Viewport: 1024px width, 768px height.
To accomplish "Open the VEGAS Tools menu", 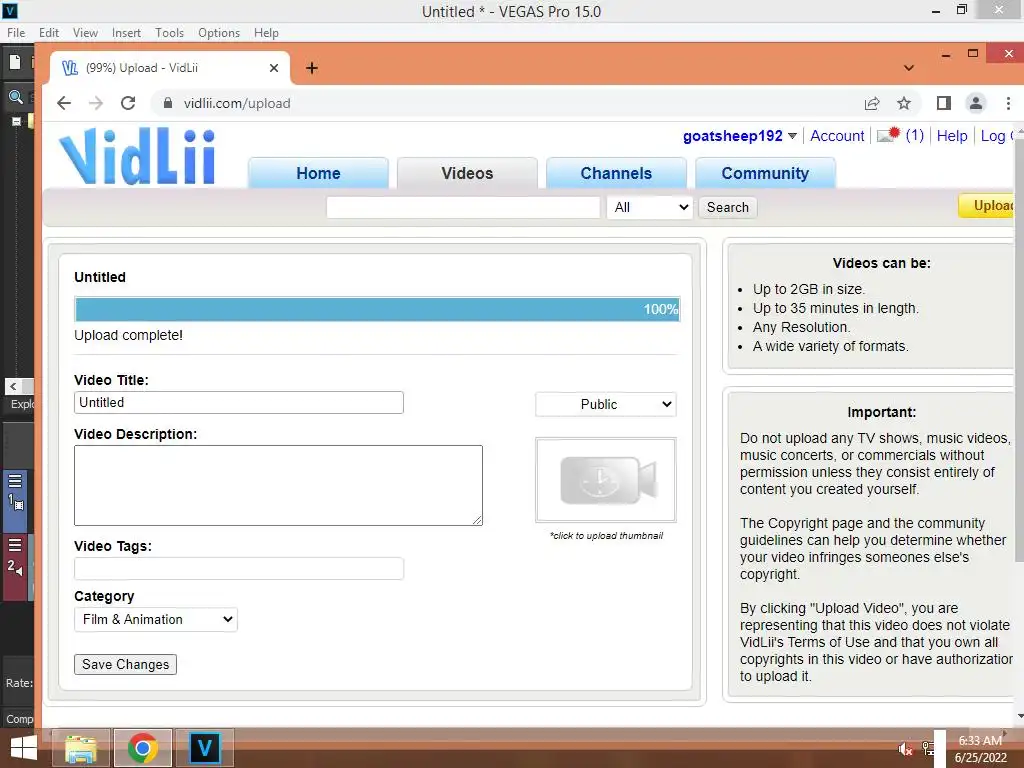I will (x=169, y=33).
